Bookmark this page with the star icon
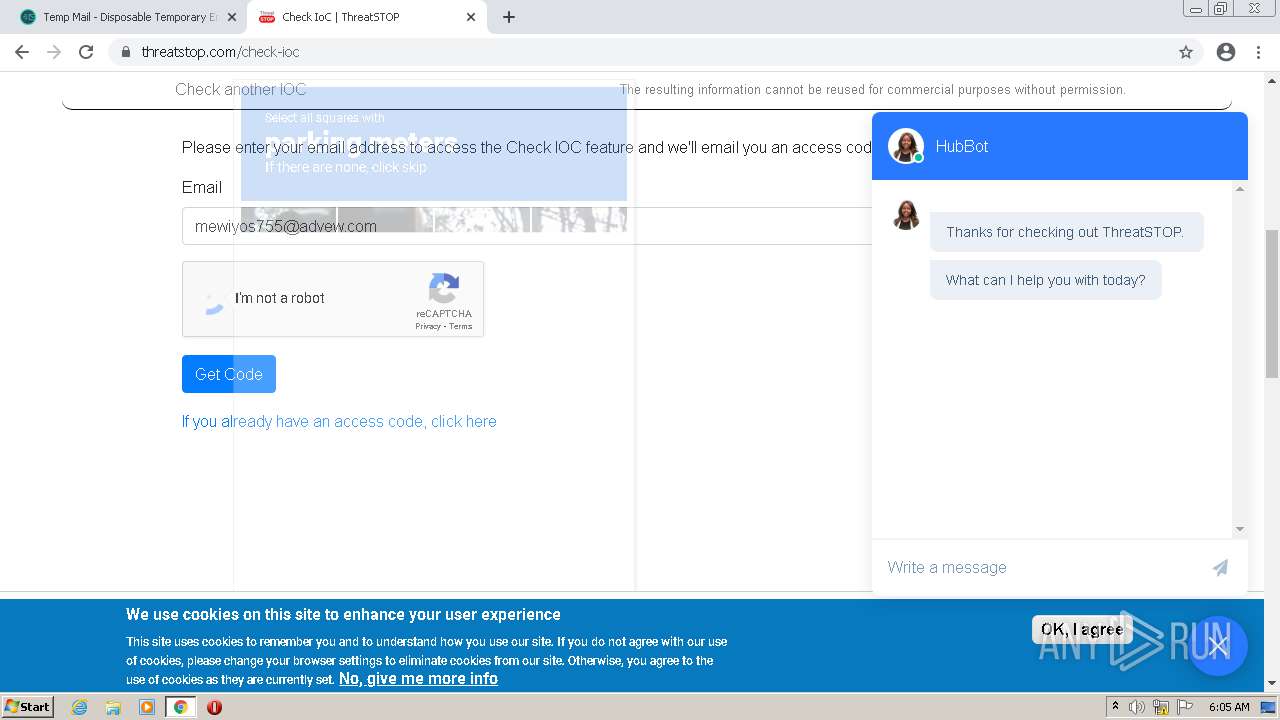1280x720 pixels. coord(1186,52)
